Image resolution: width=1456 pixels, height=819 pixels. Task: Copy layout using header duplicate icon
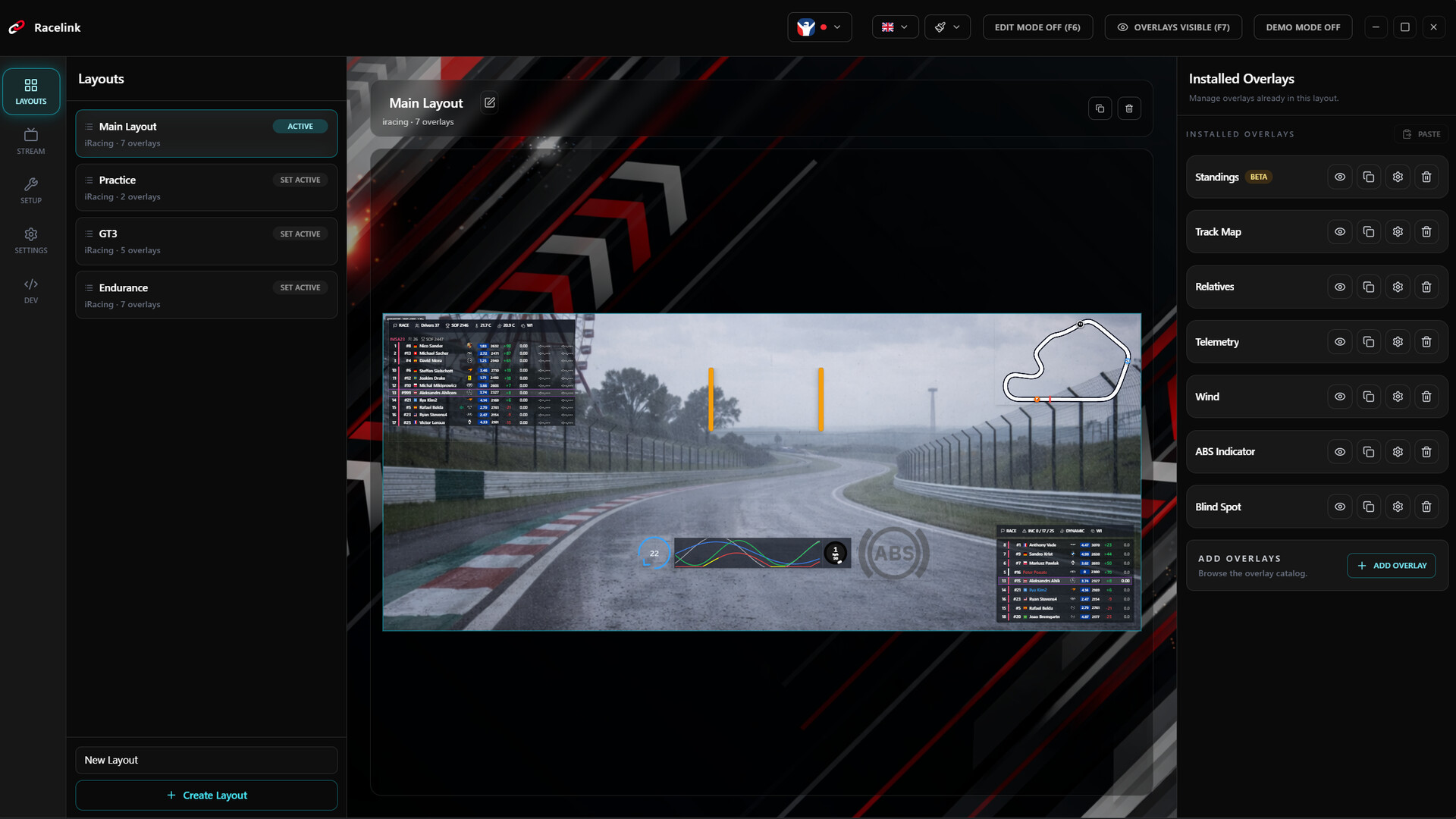[1100, 108]
